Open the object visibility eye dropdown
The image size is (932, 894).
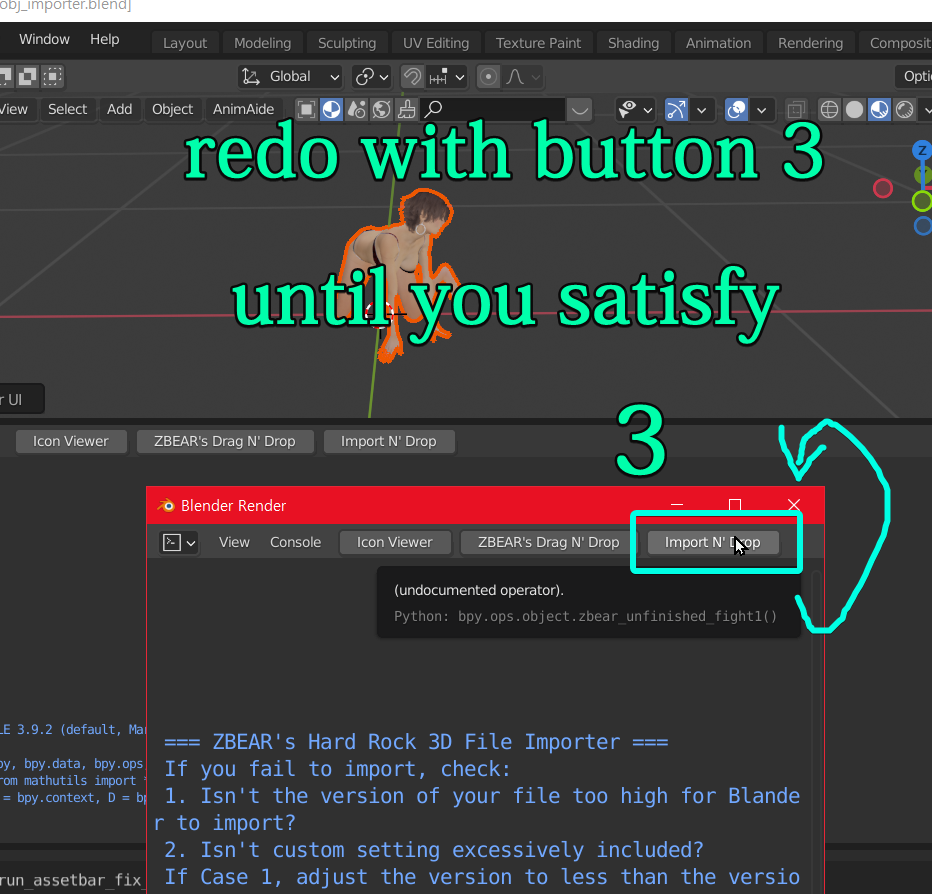(x=635, y=109)
